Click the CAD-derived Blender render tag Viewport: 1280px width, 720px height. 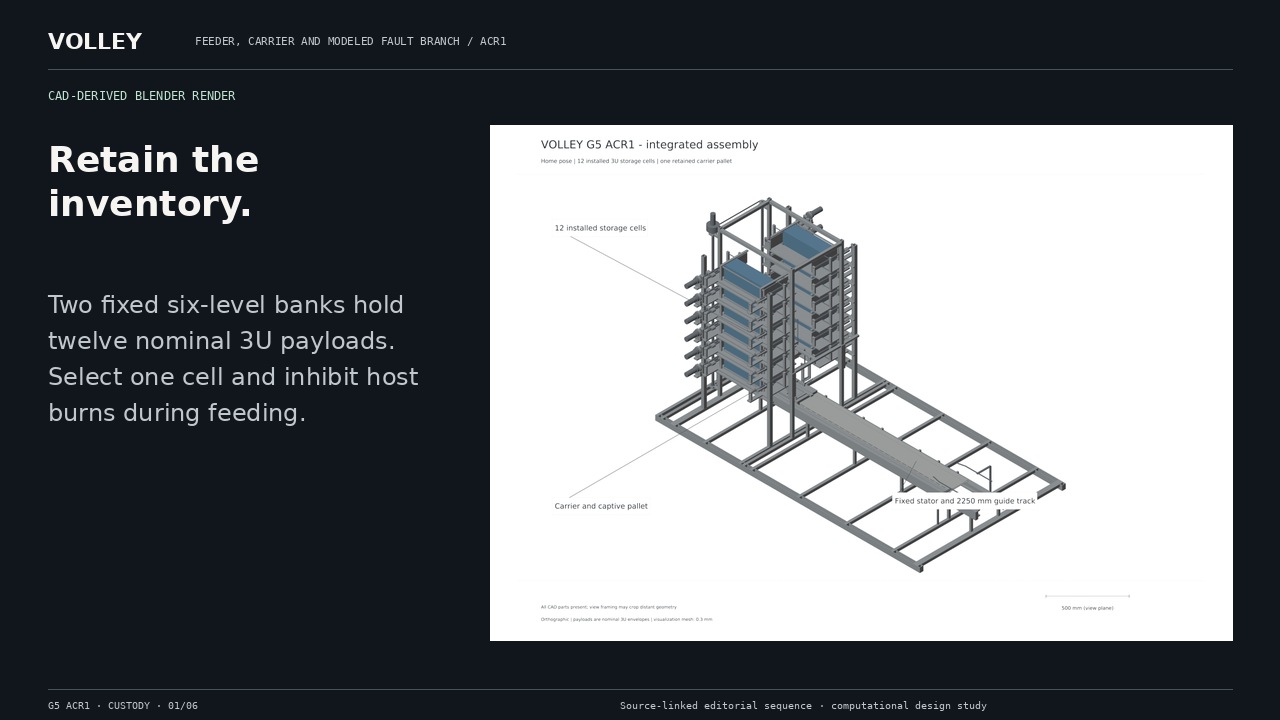141,96
